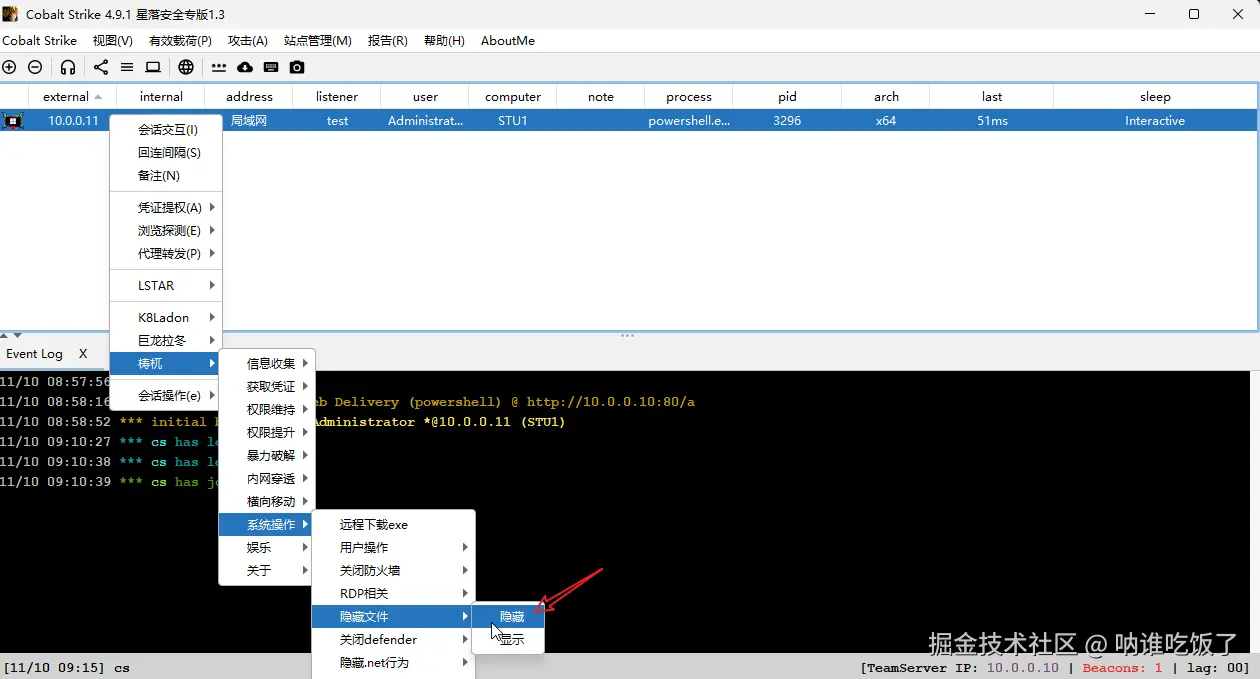Sort sessions by the process column header
This screenshot has width=1260, height=679.
pos(689,97)
